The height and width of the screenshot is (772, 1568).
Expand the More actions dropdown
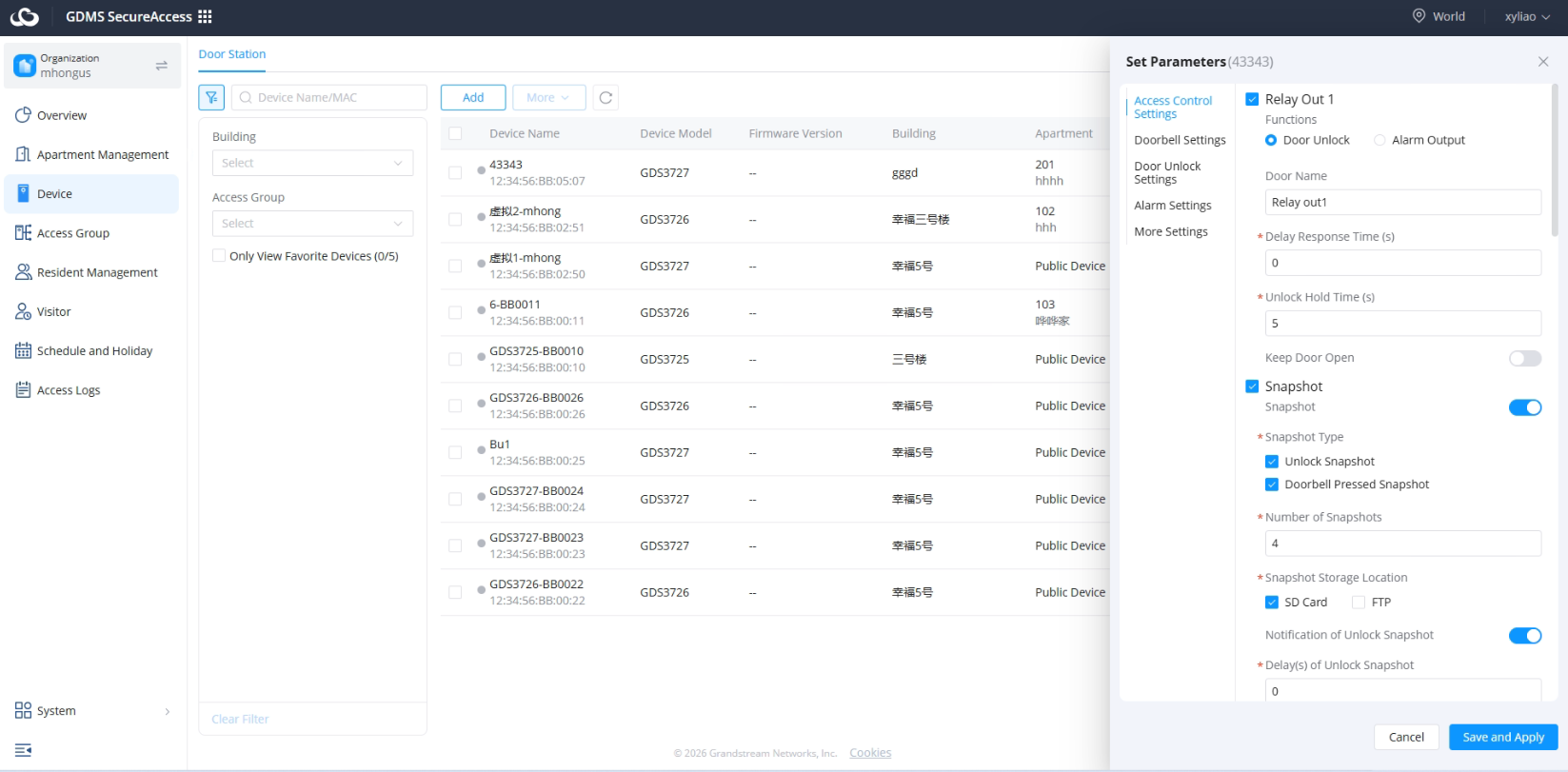tap(548, 97)
